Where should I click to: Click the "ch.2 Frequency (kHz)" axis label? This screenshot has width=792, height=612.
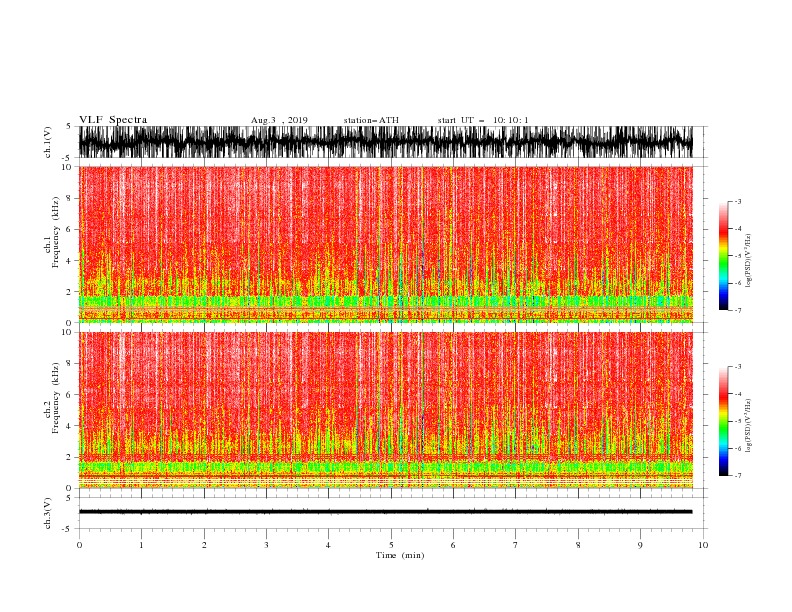point(52,398)
